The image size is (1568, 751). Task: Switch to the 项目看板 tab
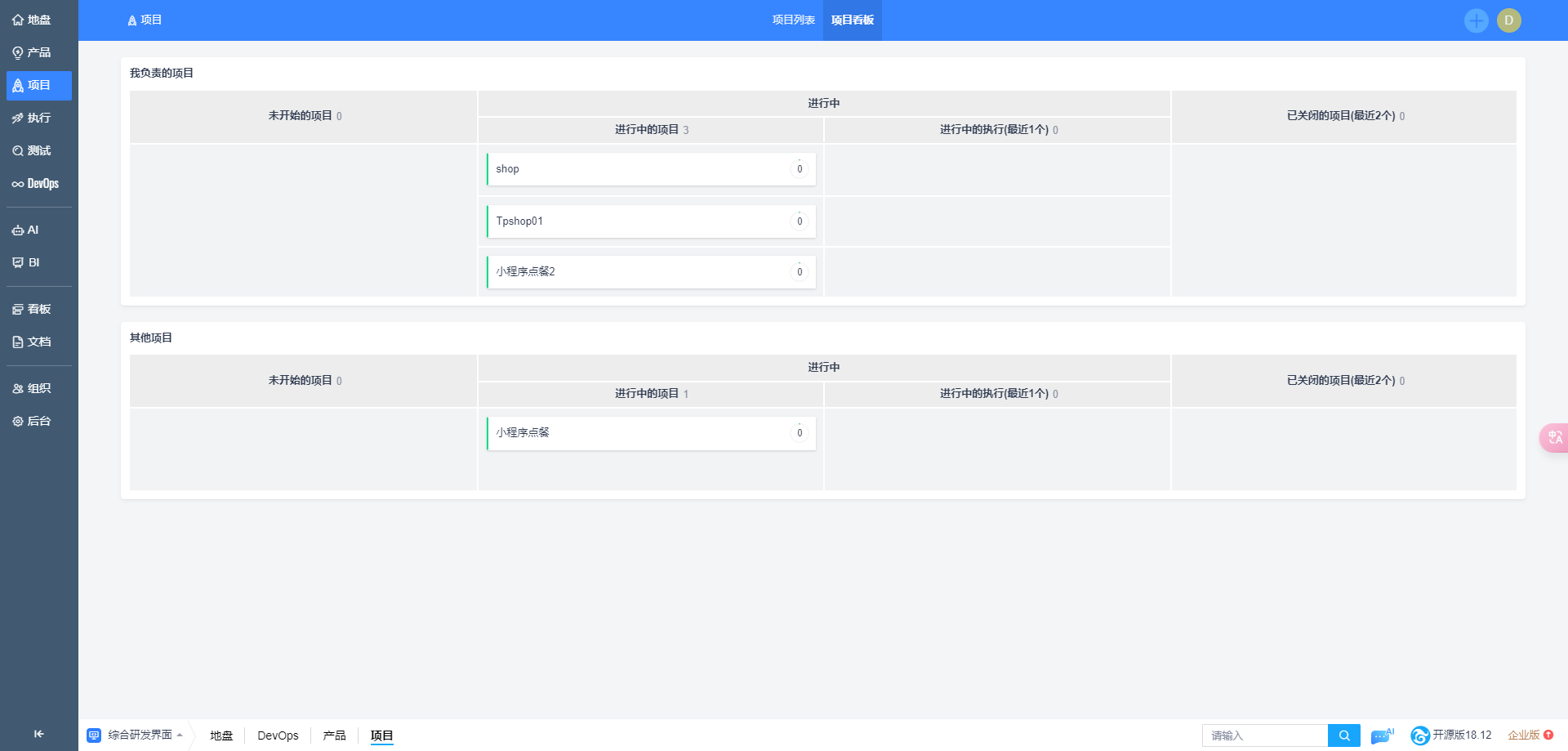[853, 20]
